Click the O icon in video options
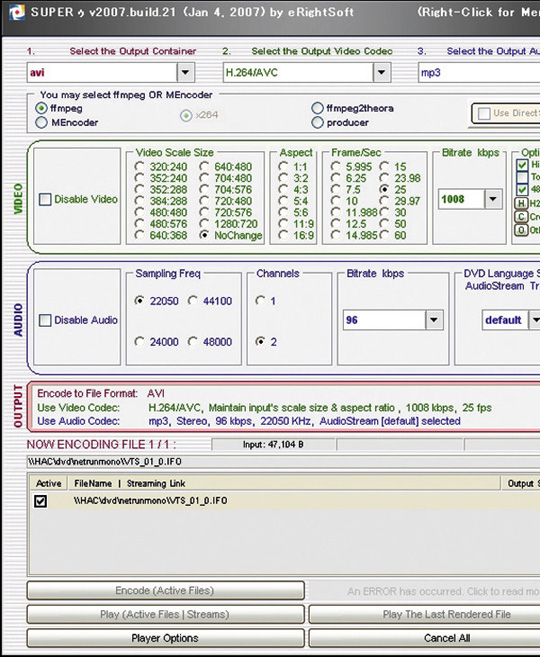Screen dimensions: 540x657 pyautogui.click(x=521, y=230)
